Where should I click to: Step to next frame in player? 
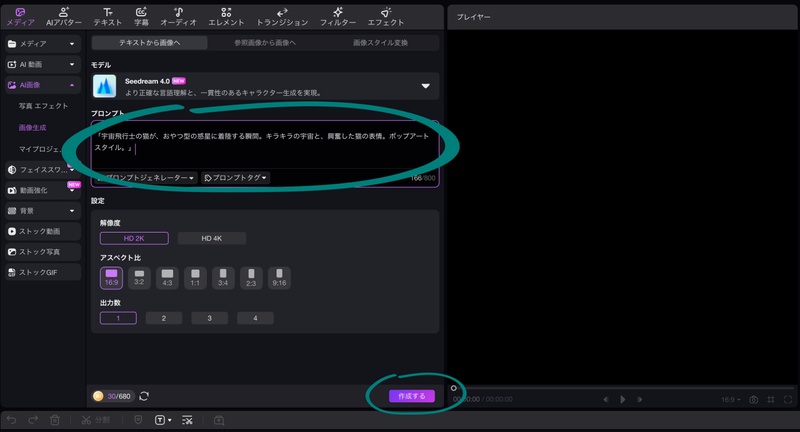640,399
